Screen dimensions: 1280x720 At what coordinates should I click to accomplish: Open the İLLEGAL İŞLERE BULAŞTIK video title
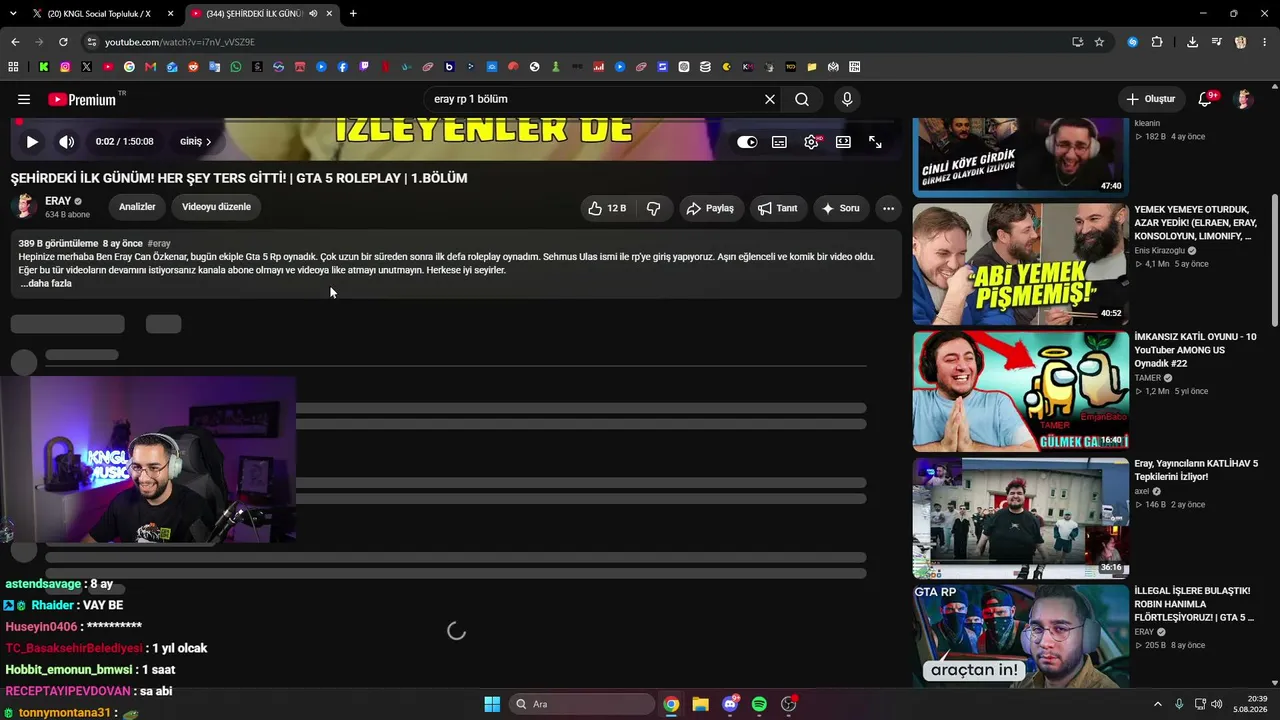pos(1194,604)
